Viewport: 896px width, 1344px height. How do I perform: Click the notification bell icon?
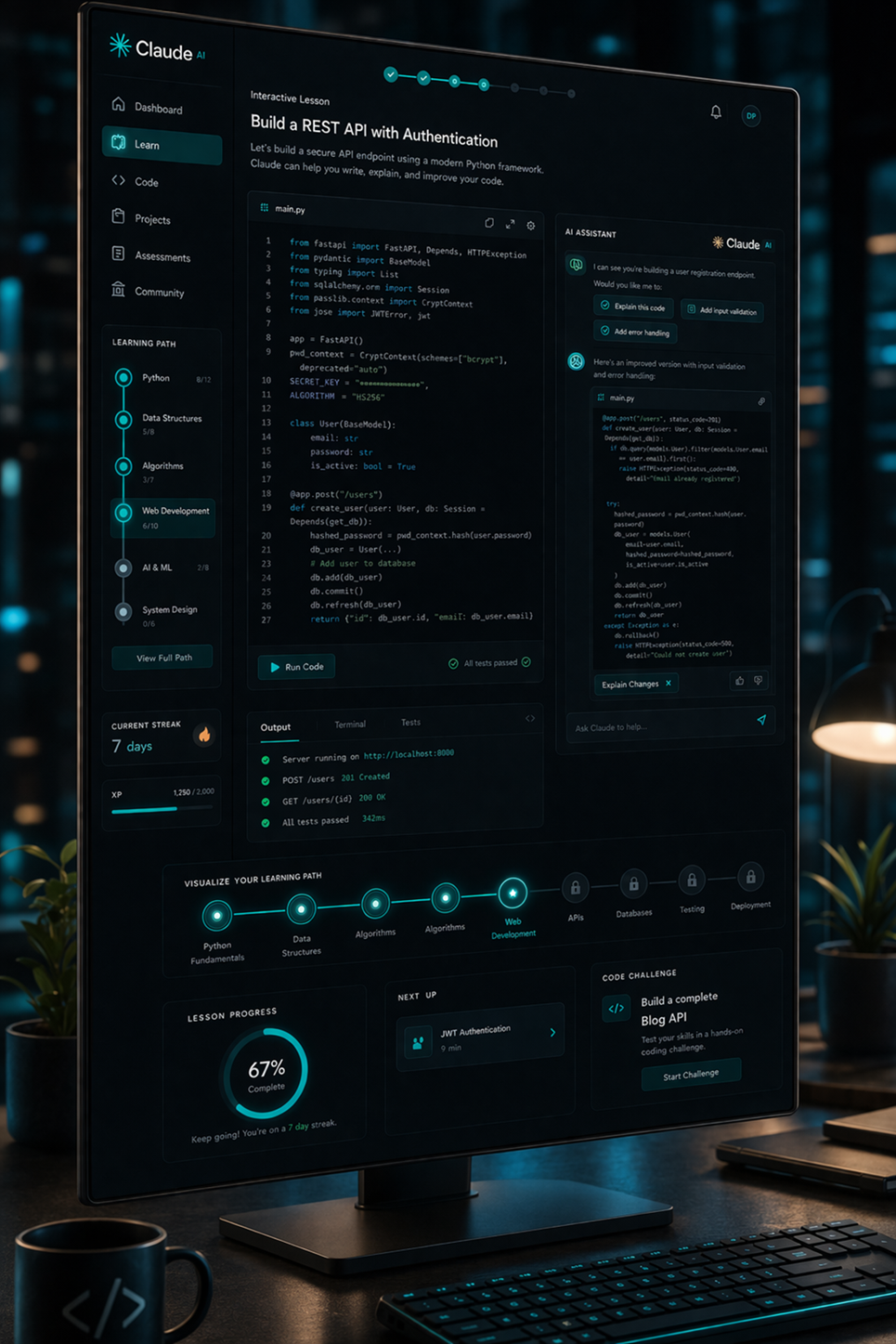(716, 112)
